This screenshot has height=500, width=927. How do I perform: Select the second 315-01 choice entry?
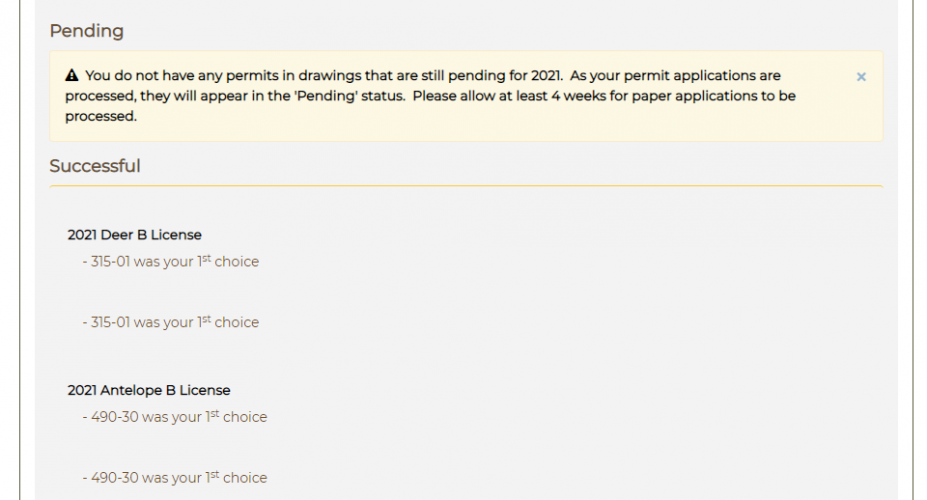[x=171, y=322]
